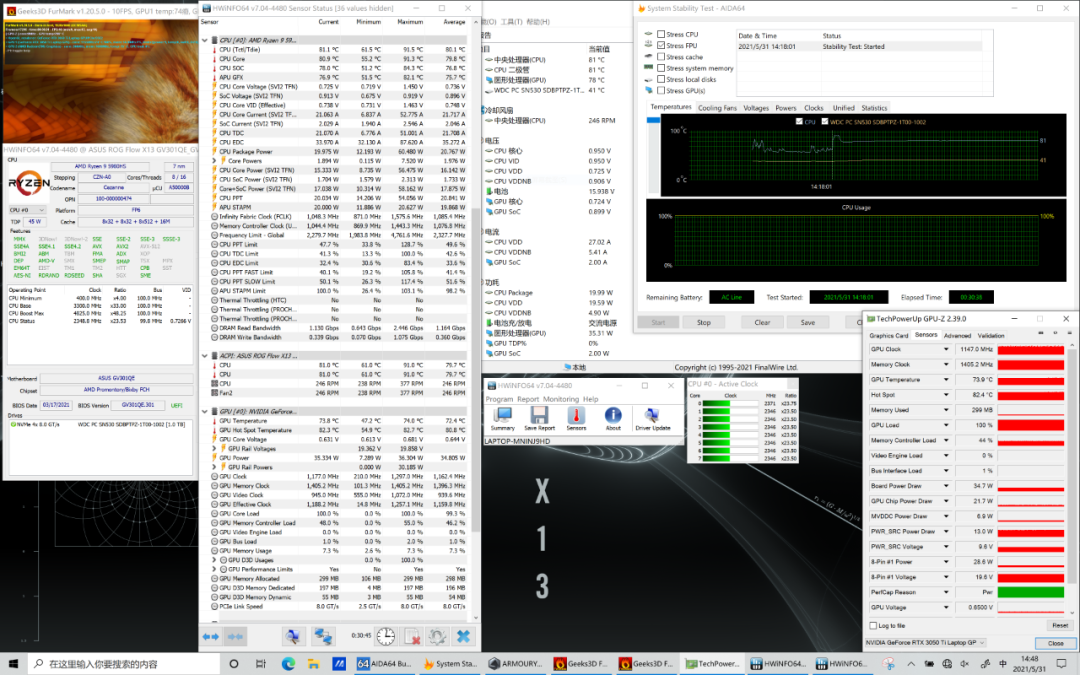Open the Monitoring menu in HWiNFO64
The width and height of the screenshot is (1080, 675).
[x=561, y=399]
